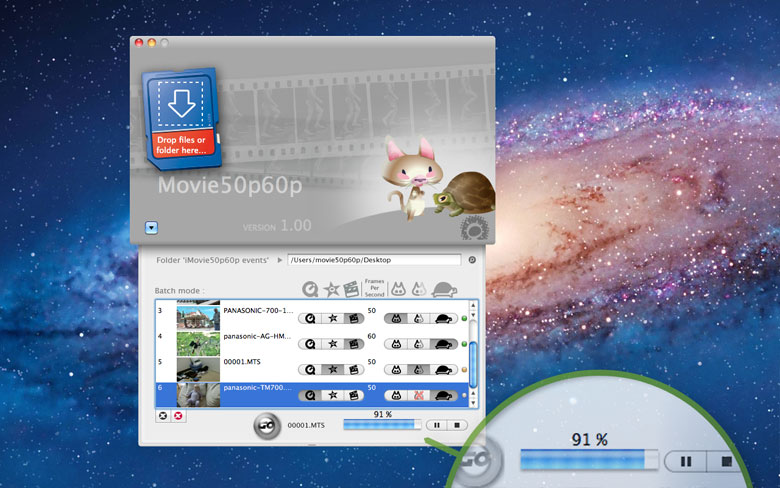Image resolution: width=780 pixels, height=488 pixels.
Task: Select clapperboard output for row 5 00001.MTS
Action: pyautogui.click(x=353, y=370)
